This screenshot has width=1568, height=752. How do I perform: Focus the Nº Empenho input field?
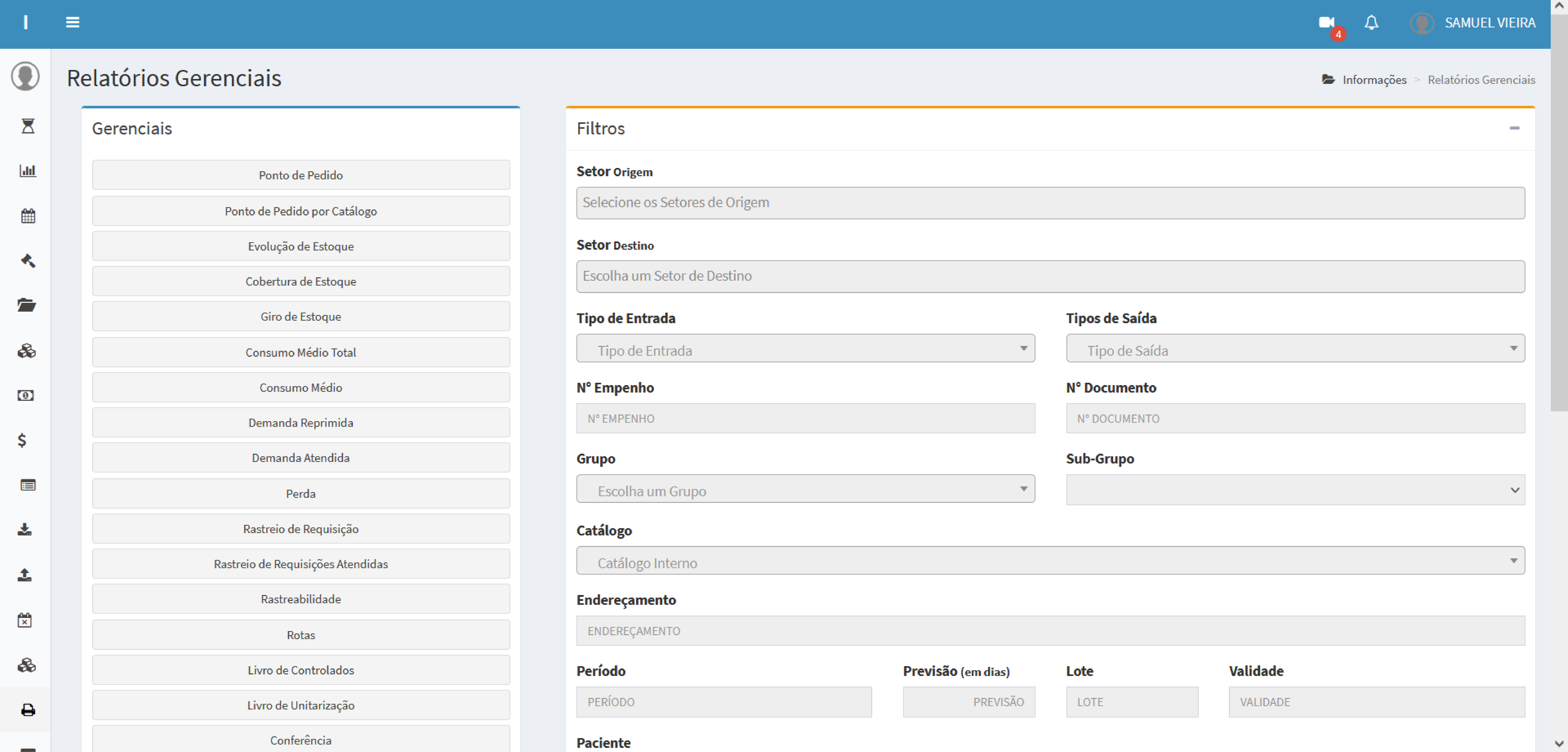pyautogui.click(x=805, y=419)
